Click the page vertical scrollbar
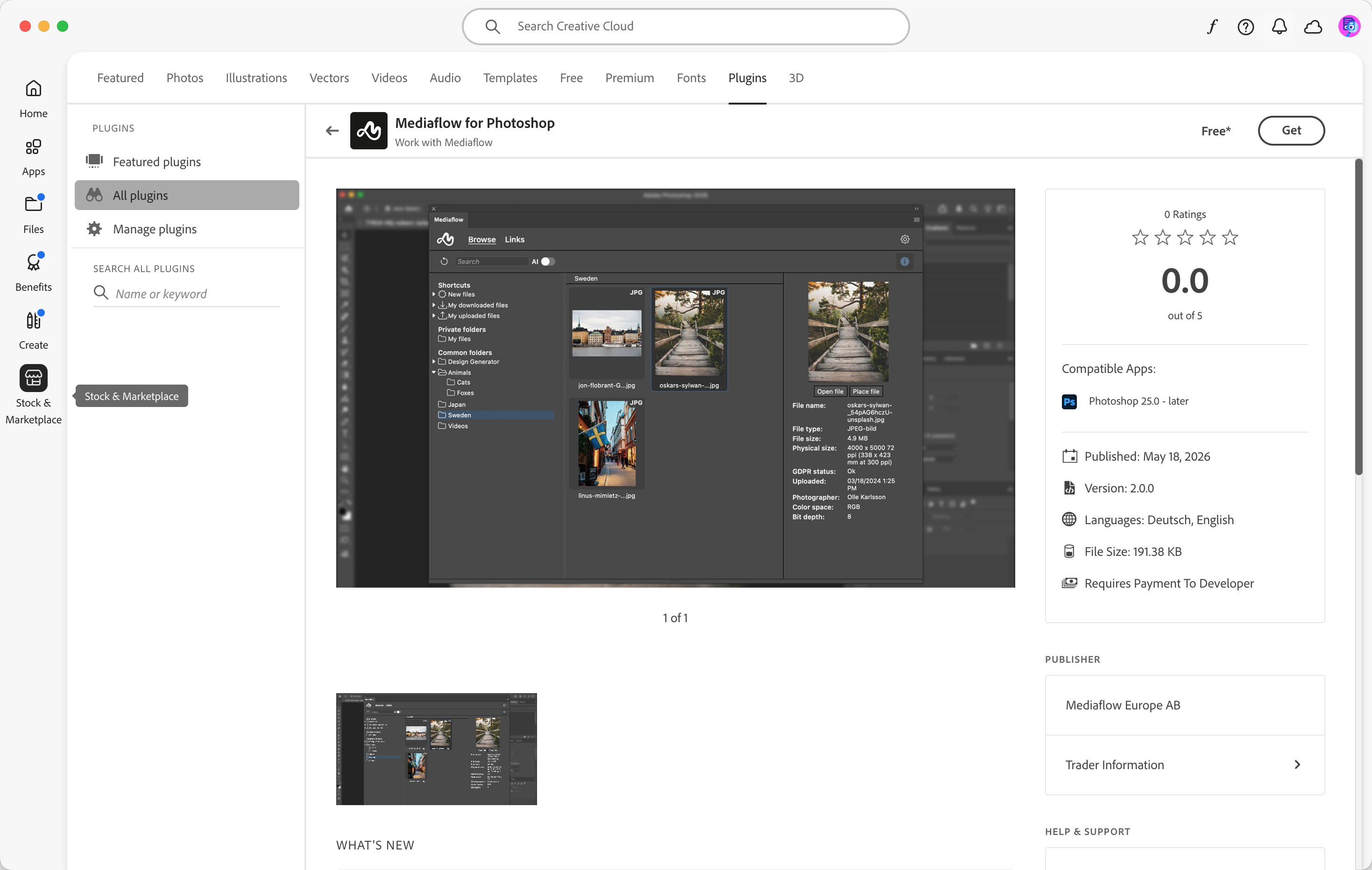This screenshot has height=870, width=1372. (x=1358, y=317)
